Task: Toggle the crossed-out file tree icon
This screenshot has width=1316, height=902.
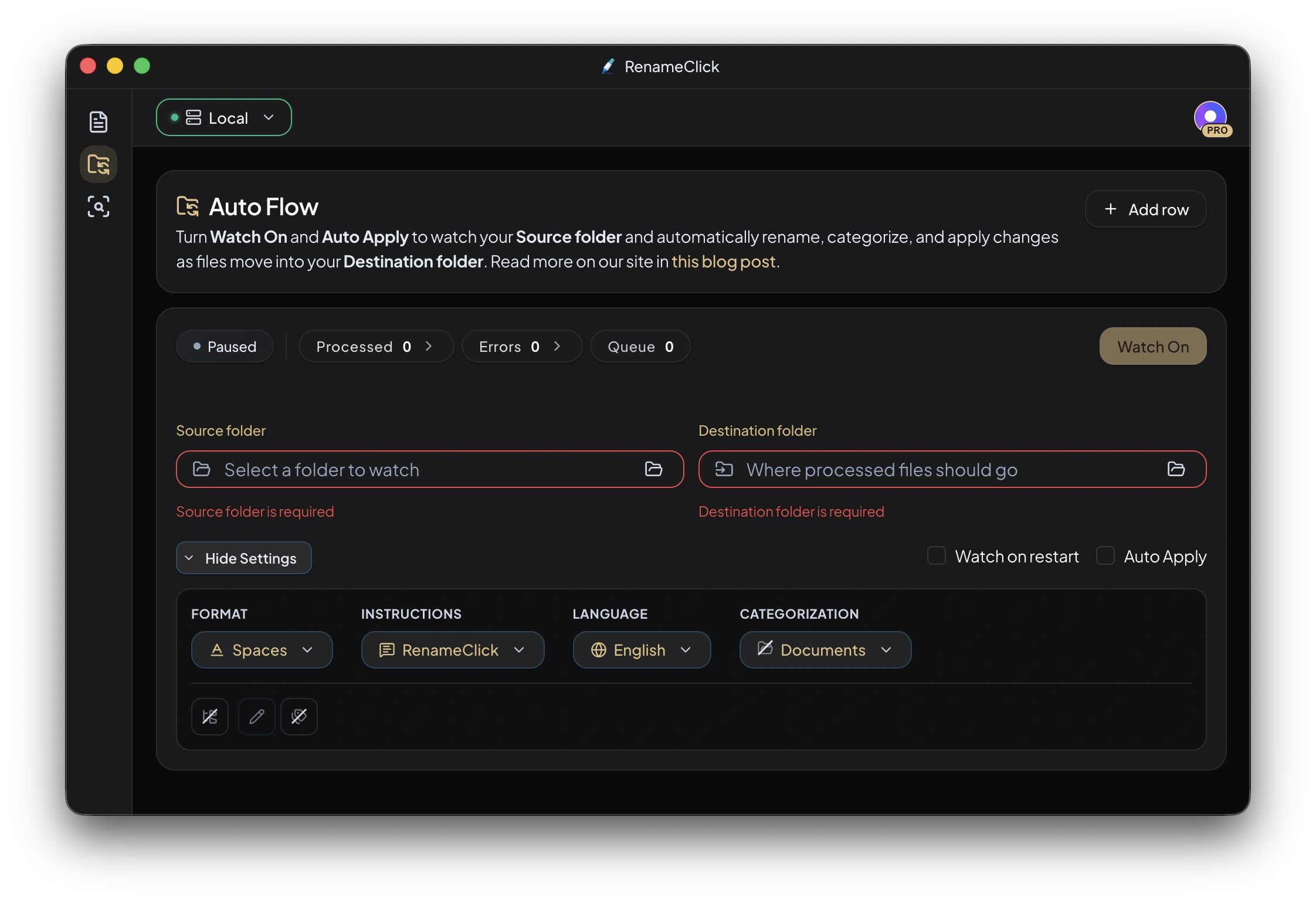Action: [210, 717]
